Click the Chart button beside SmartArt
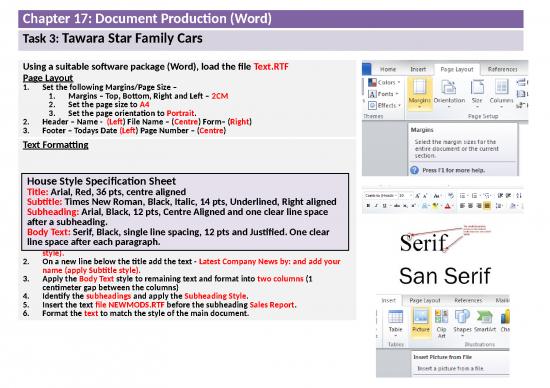The width and height of the screenshot is (550, 388). tap(505, 322)
